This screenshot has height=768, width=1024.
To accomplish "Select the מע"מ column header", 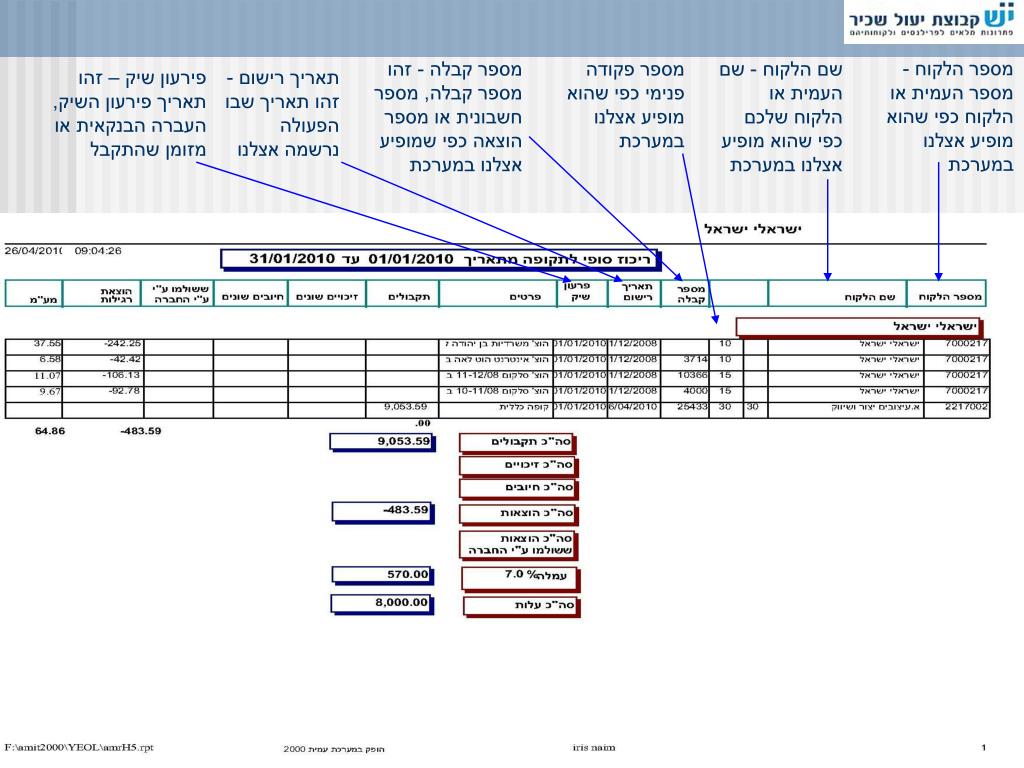I will (34, 293).
